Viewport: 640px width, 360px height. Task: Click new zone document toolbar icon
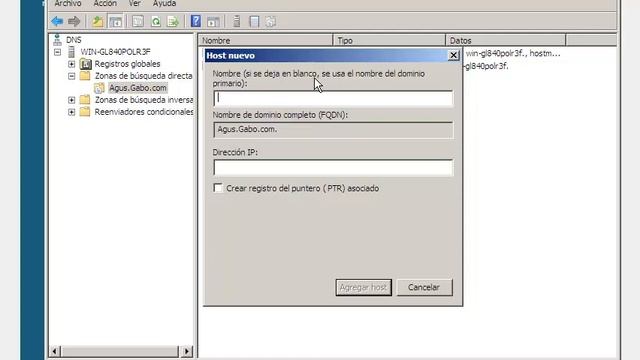(x=254, y=21)
